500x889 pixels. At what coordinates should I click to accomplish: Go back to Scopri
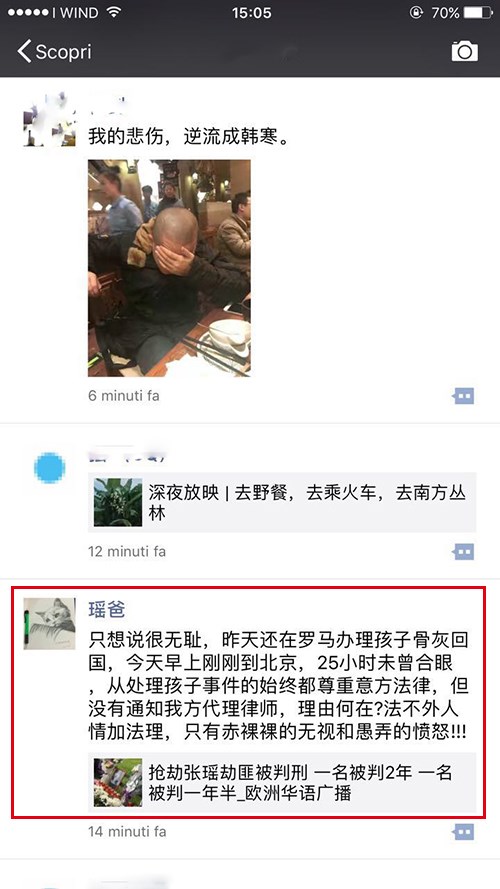tap(54, 52)
